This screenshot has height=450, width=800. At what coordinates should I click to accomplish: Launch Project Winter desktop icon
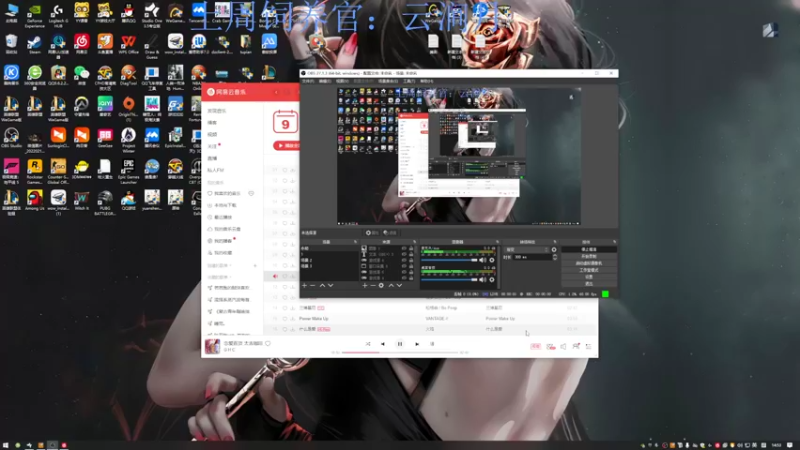tap(128, 139)
